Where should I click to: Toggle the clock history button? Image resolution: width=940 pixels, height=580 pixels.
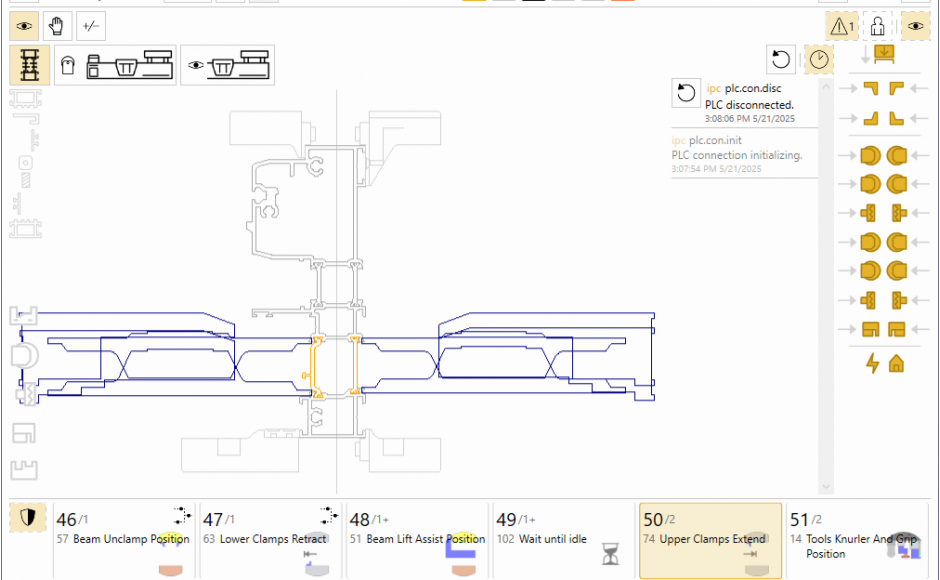(819, 59)
